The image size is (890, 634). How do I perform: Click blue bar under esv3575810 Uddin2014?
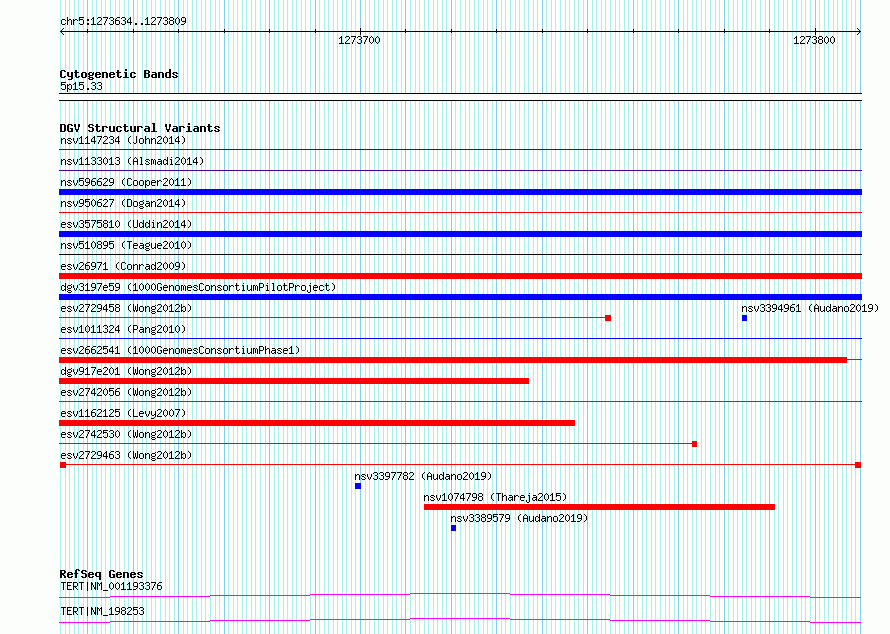460,234
